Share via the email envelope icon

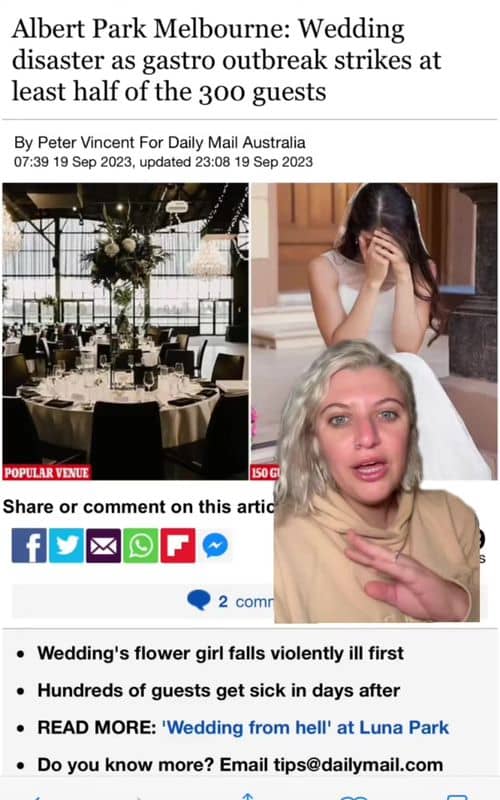104,545
